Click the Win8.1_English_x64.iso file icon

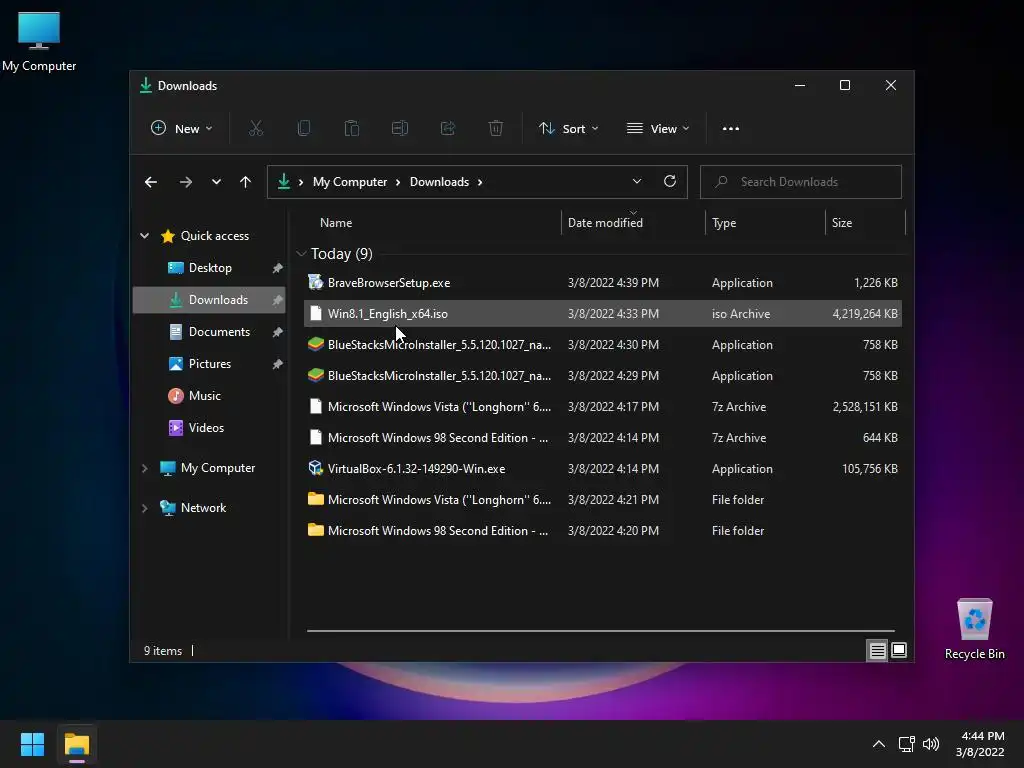tap(315, 313)
